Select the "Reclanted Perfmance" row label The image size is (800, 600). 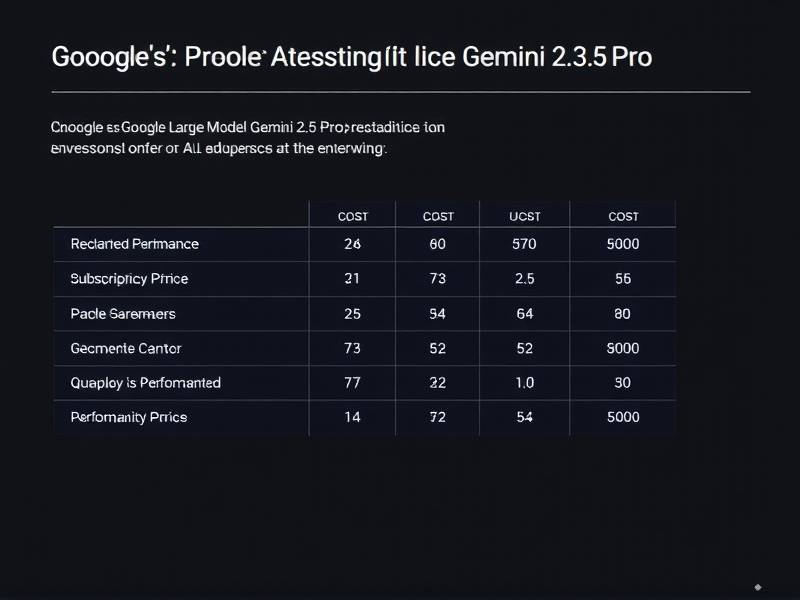(135, 244)
